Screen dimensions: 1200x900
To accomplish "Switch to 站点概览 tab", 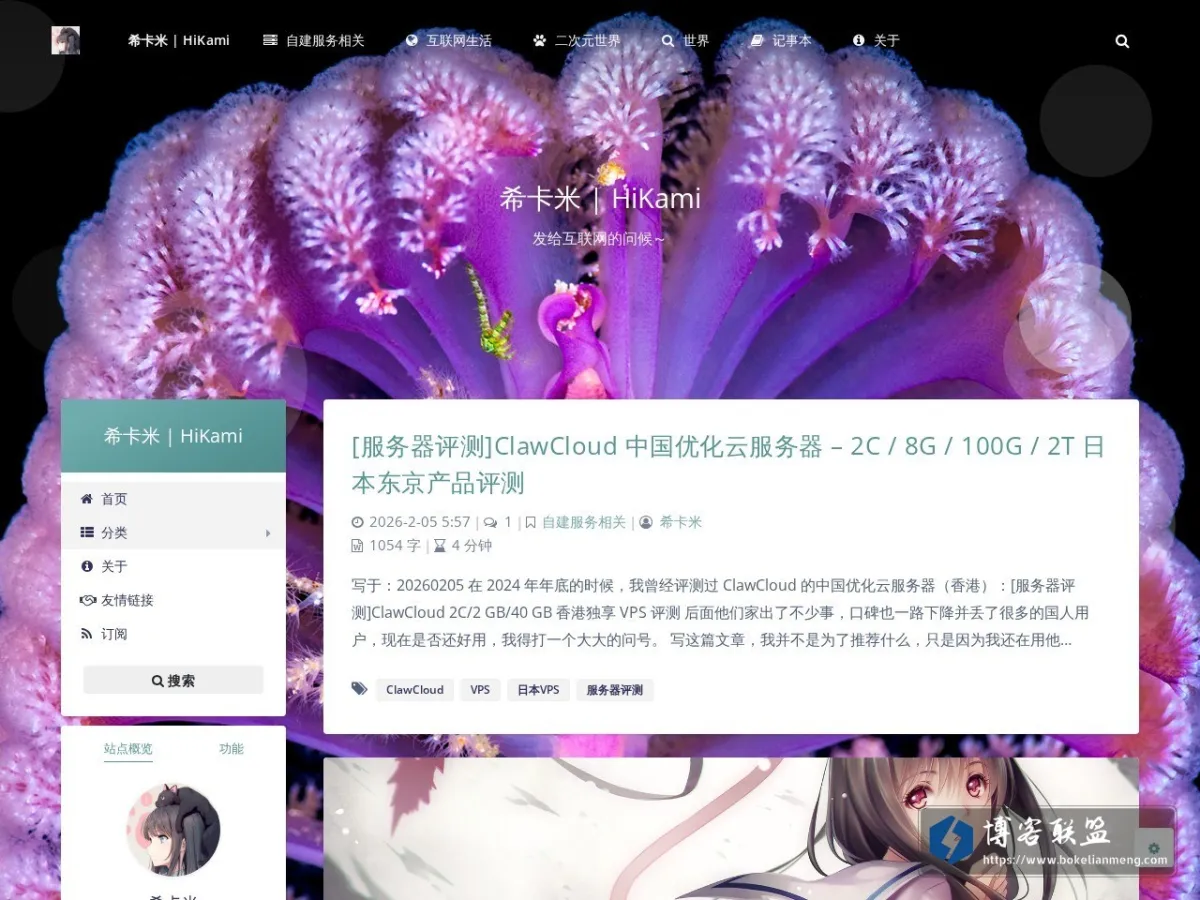I will 128,749.
